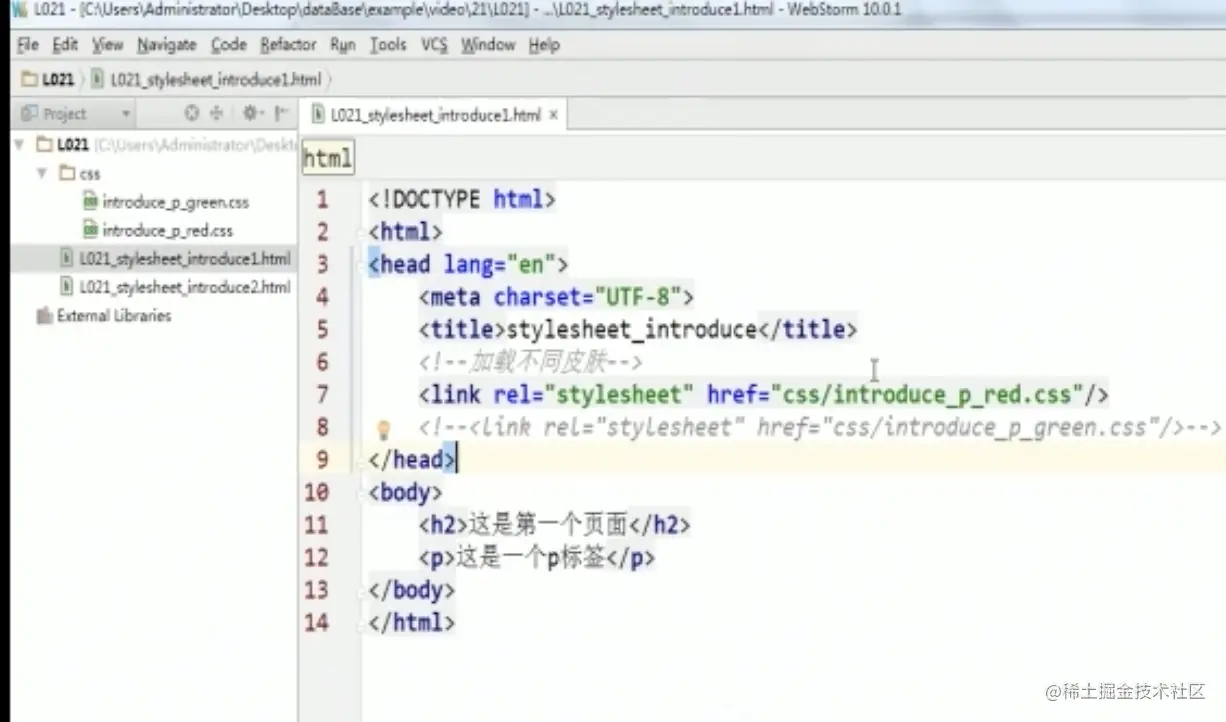Click the closing html tag line 14
The image size is (1226, 722).
pyautogui.click(x=412, y=622)
